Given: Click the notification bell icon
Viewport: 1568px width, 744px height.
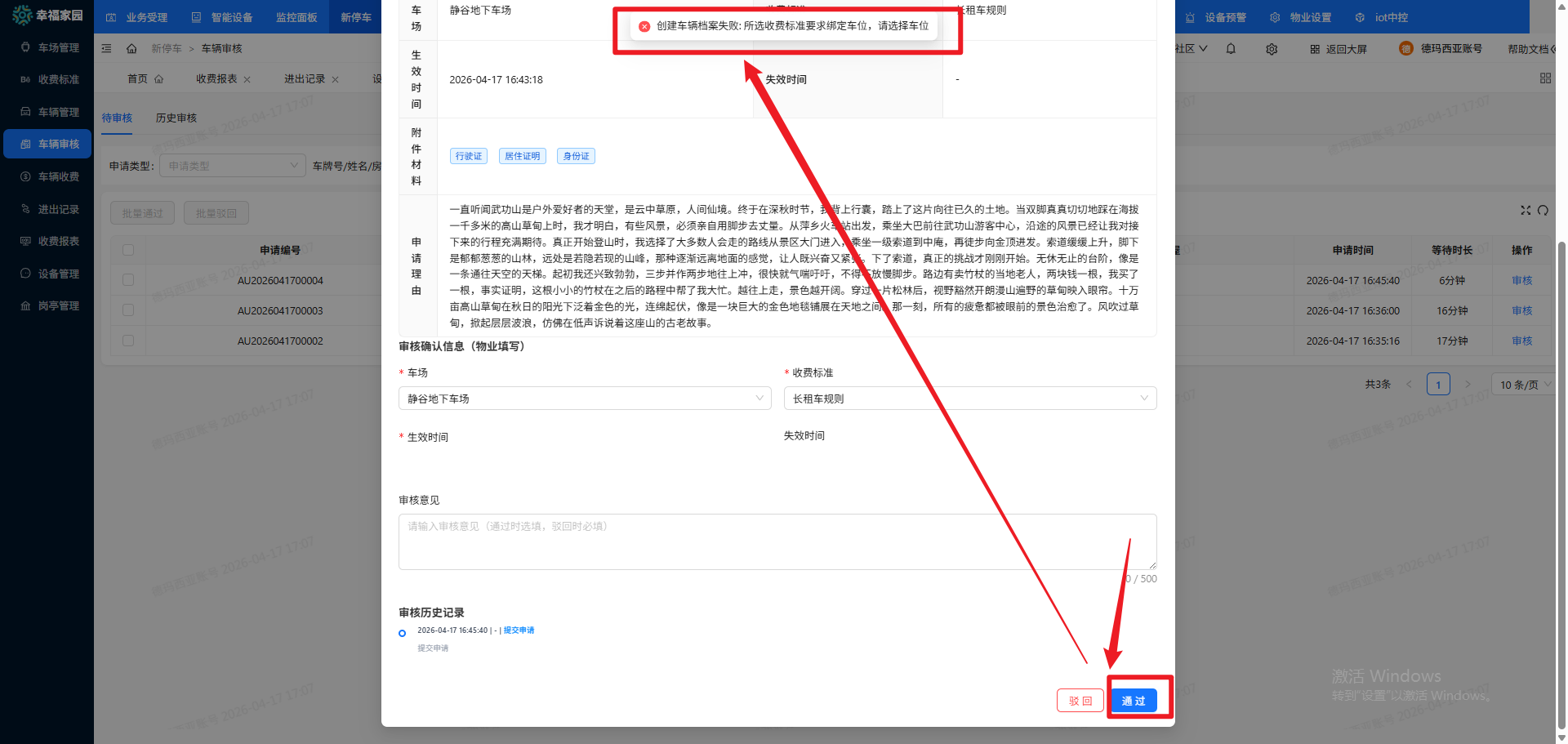Looking at the screenshot, I should [x=1231, y=49].
